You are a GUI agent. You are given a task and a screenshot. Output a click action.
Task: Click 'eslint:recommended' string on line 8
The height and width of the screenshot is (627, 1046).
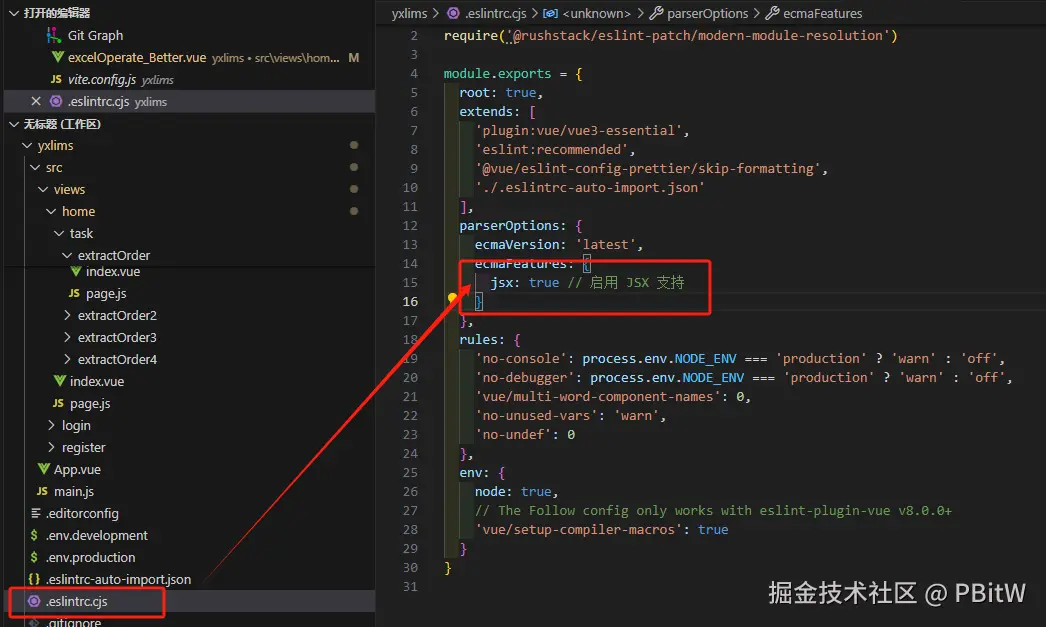click(x=552, y=149)
